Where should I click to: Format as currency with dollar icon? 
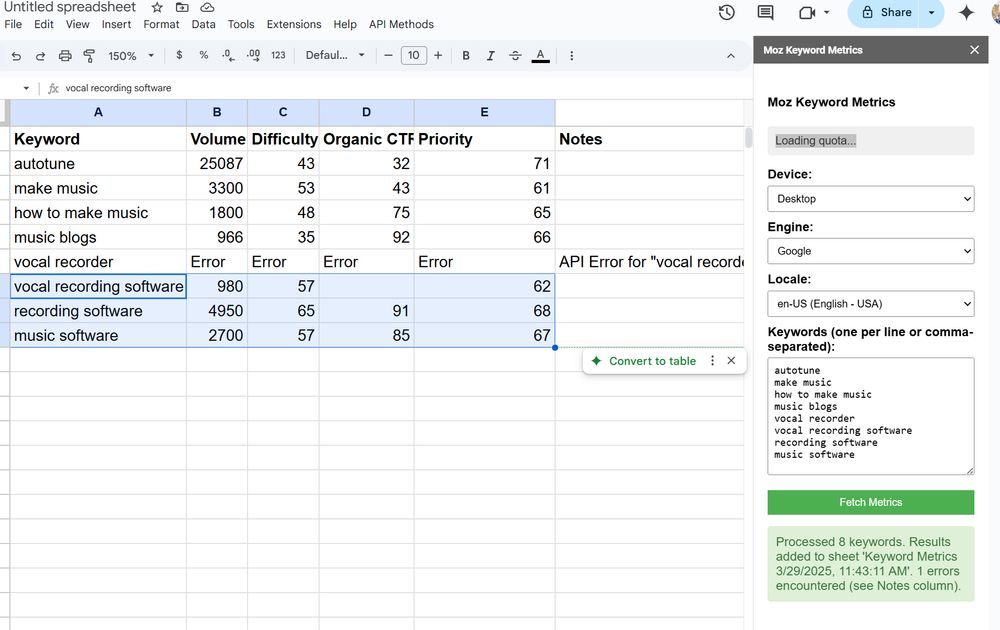pos(179,55)
